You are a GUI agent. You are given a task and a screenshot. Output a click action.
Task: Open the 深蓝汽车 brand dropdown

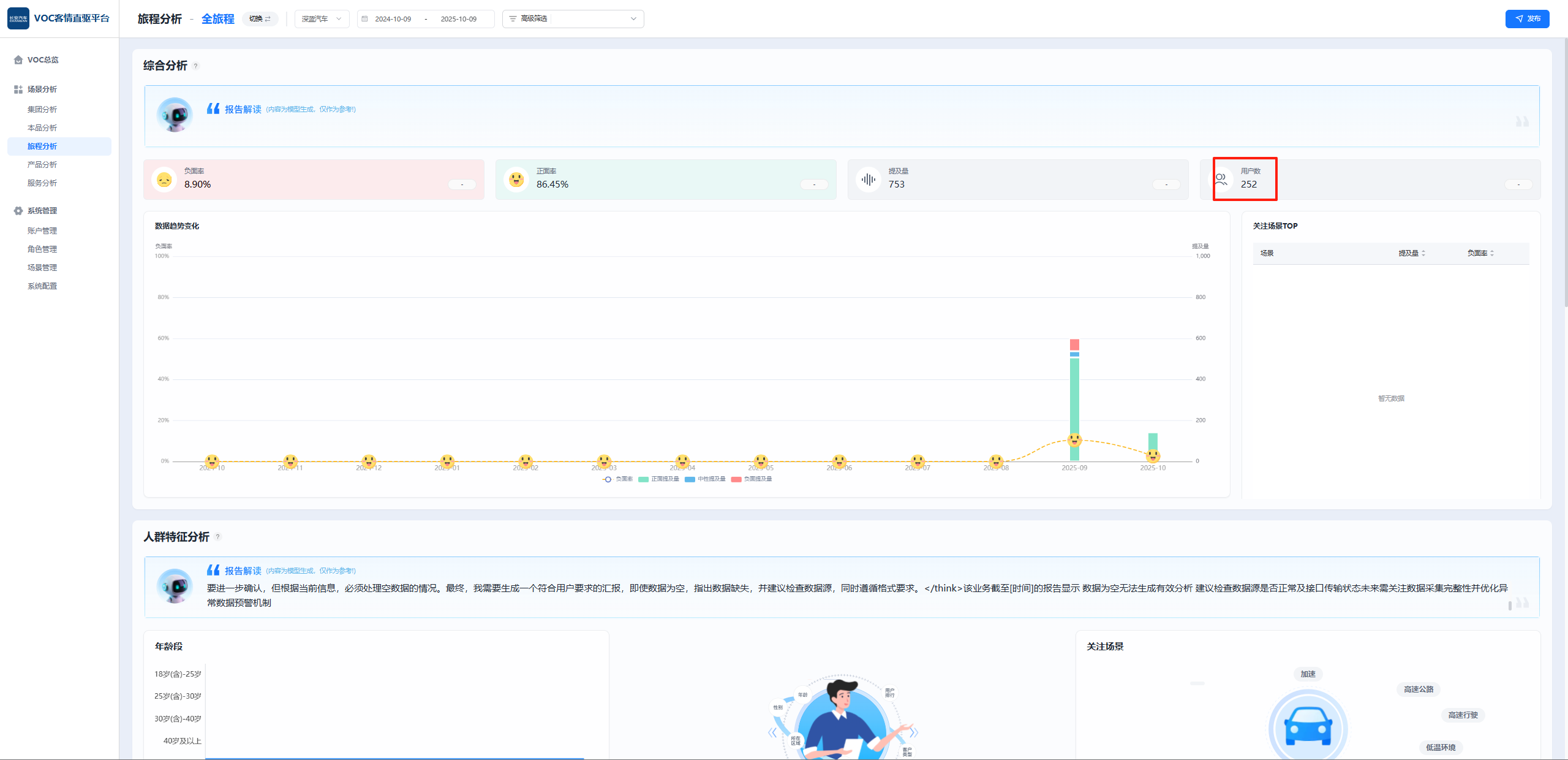coord(322,19)
